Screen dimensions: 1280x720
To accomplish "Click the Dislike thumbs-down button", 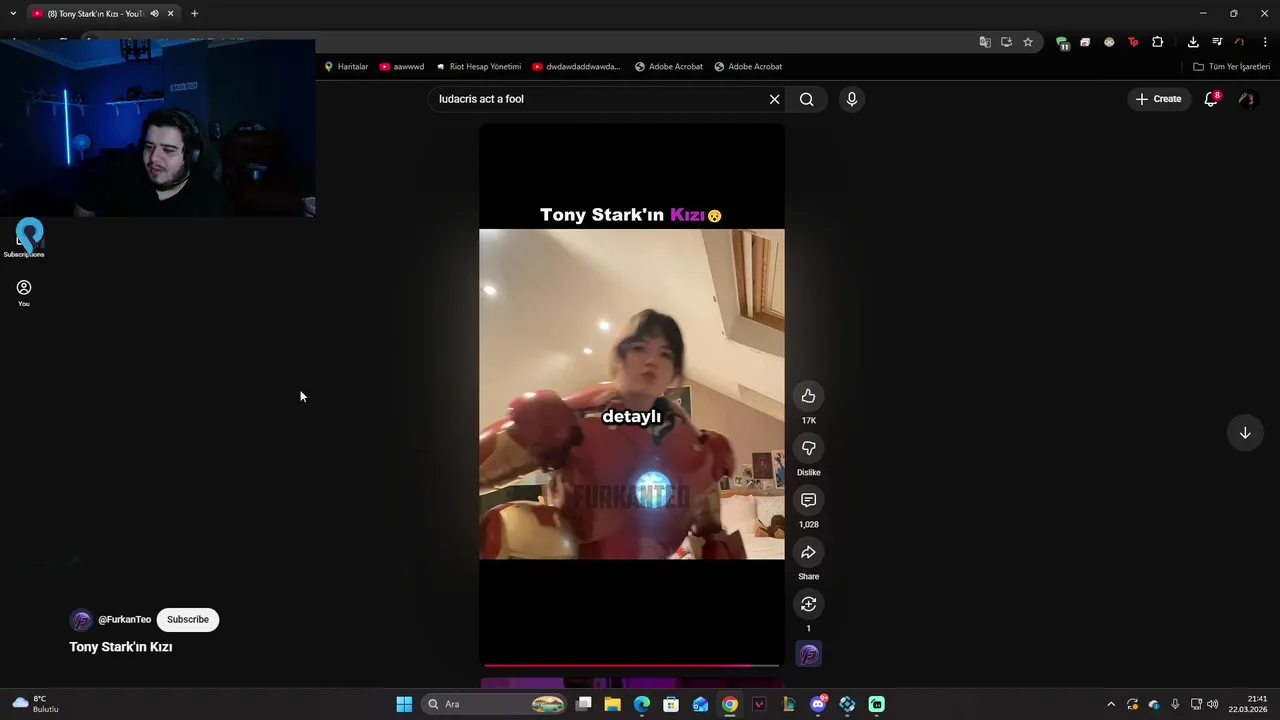I will click(808, 448).
